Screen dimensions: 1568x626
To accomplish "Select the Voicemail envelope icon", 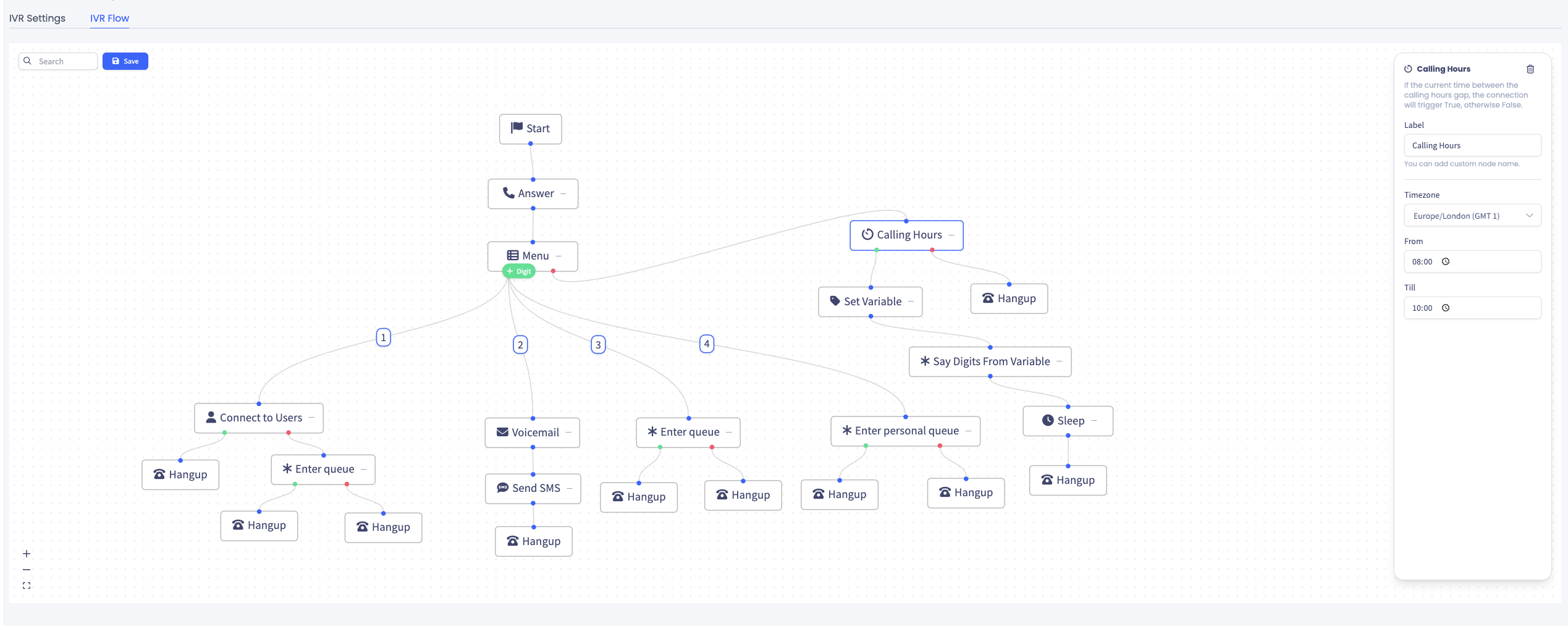I will [x=503, y=432].
